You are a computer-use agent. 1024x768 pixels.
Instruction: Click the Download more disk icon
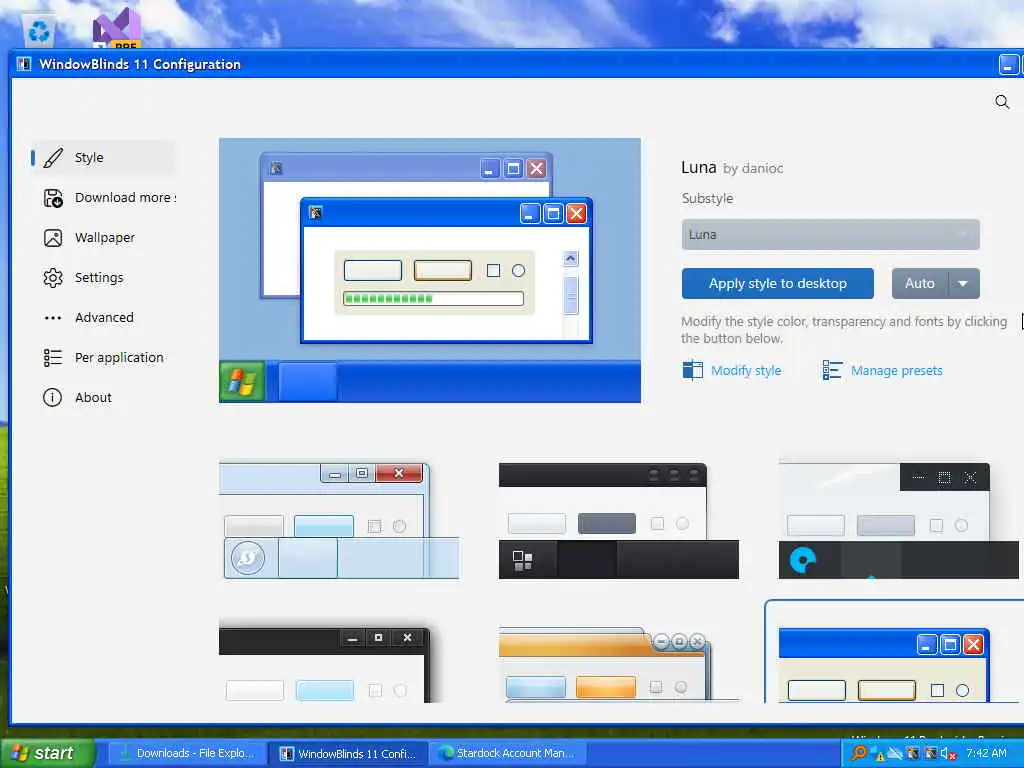pyautogui.click(x=53, y=198)
